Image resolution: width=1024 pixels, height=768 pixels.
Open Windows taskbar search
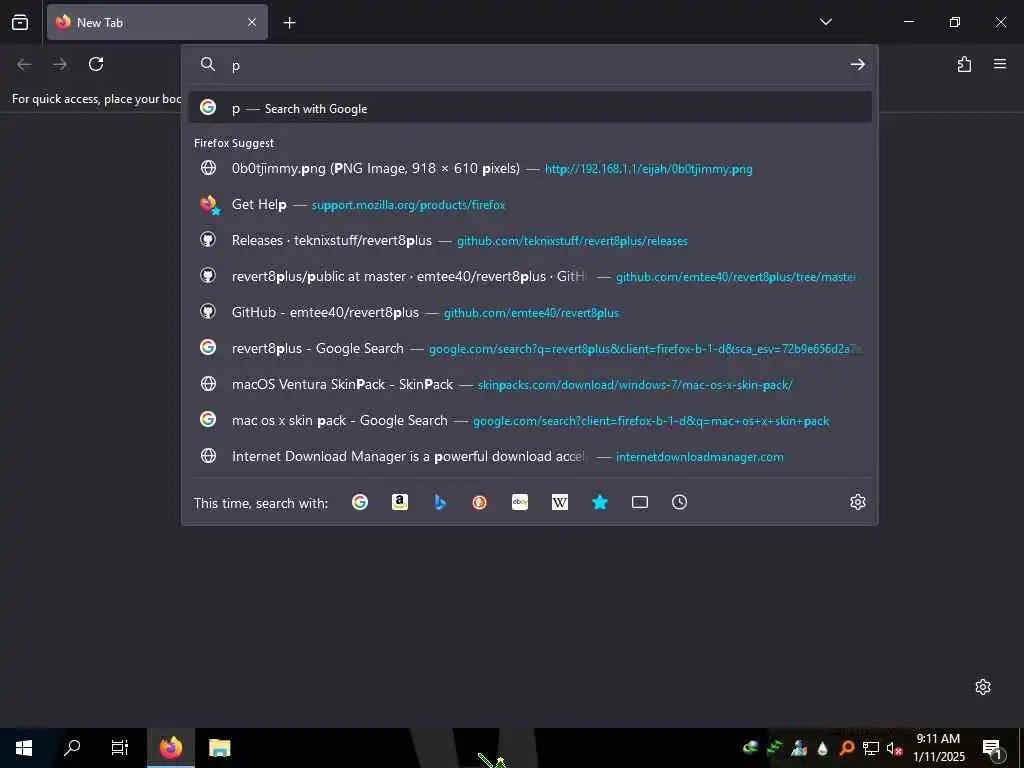(x=72, y=748)
